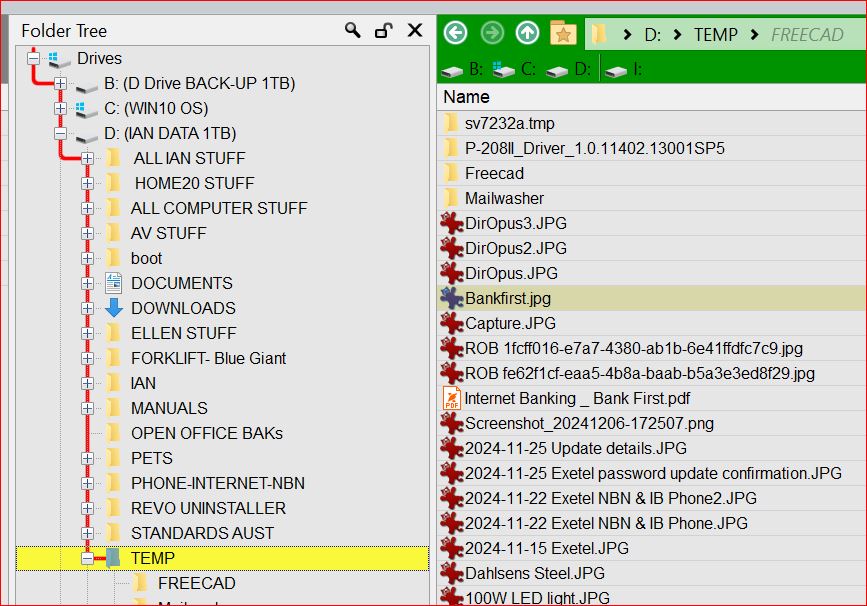Click the Forward navigation arrow button
This screenshot has height=606, width=867.
tap(492, 33)
